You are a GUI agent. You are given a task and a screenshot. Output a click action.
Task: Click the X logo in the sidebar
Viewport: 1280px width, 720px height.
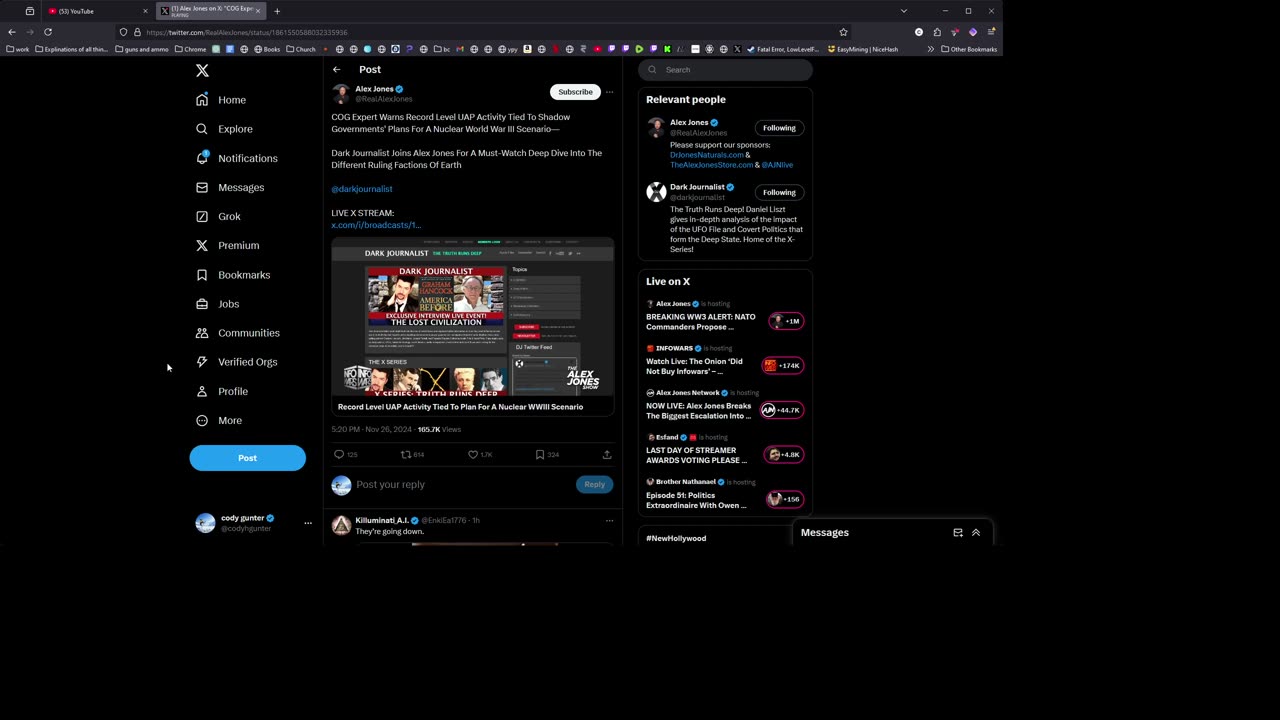pos(202,71)
